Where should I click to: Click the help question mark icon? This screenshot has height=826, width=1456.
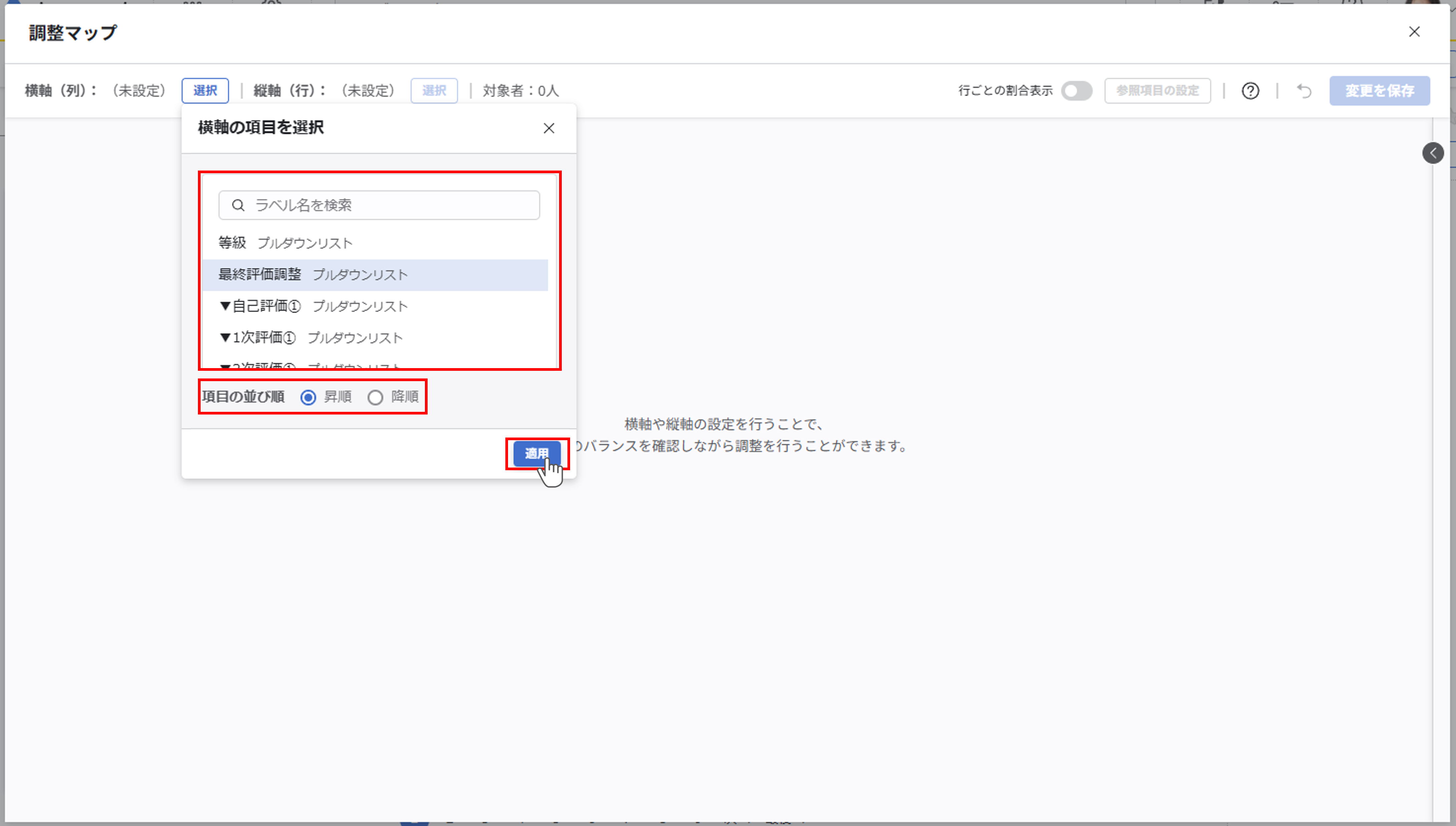(x=1250, y=91)
